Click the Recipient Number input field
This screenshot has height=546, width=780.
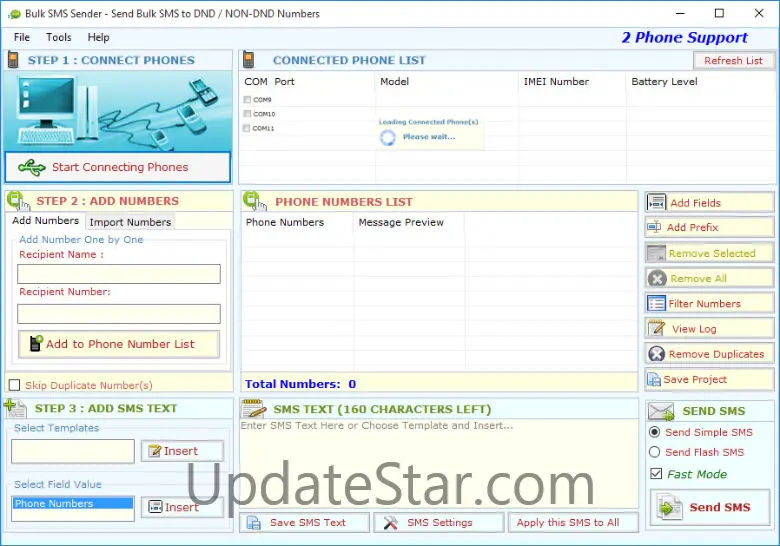click(x=118, y=314)
